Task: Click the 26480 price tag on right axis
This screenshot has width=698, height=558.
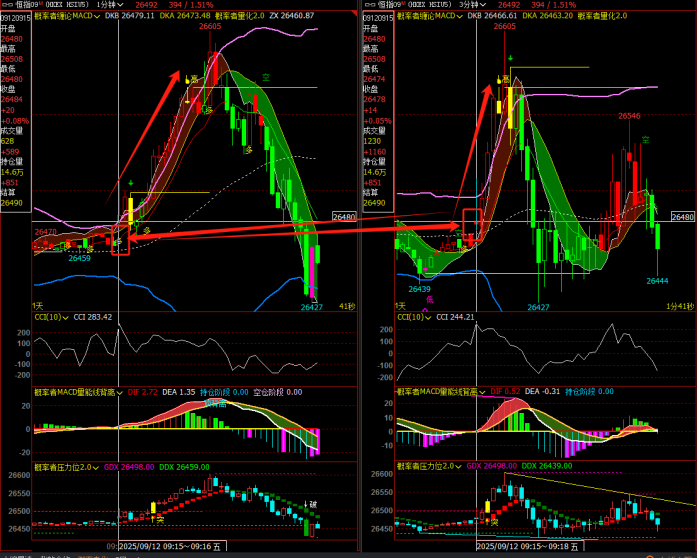Action: (683, 217)
